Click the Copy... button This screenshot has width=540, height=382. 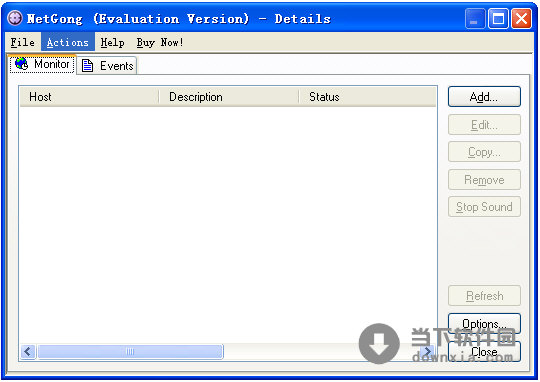[x=484, y=152]
